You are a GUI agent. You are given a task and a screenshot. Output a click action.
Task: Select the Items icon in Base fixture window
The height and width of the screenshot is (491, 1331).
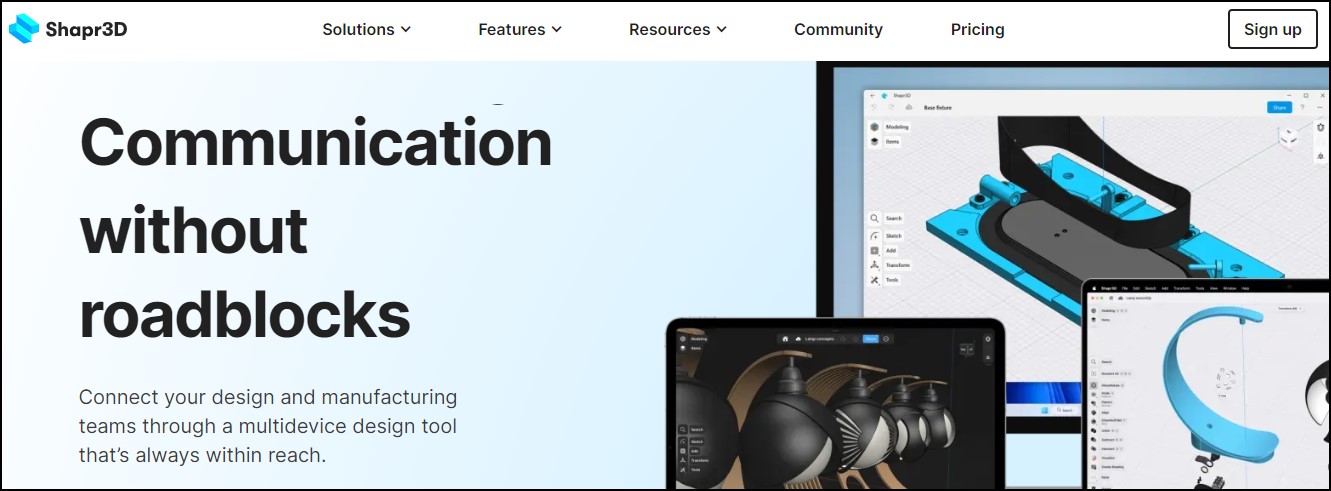click(x=875, y=142)
